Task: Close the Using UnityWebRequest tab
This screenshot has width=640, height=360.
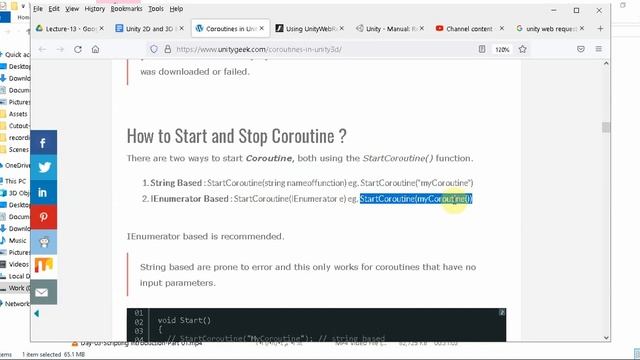Action: [342, 28]
